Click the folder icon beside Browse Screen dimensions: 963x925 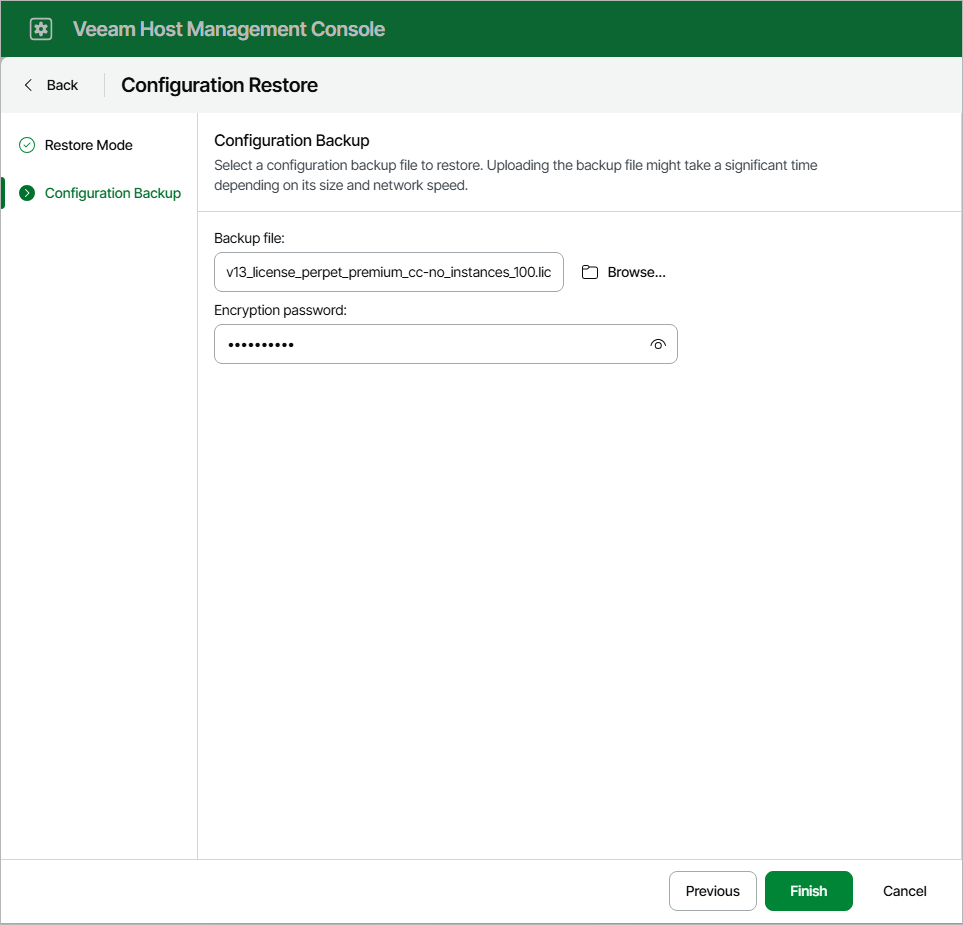click(589, 271)
